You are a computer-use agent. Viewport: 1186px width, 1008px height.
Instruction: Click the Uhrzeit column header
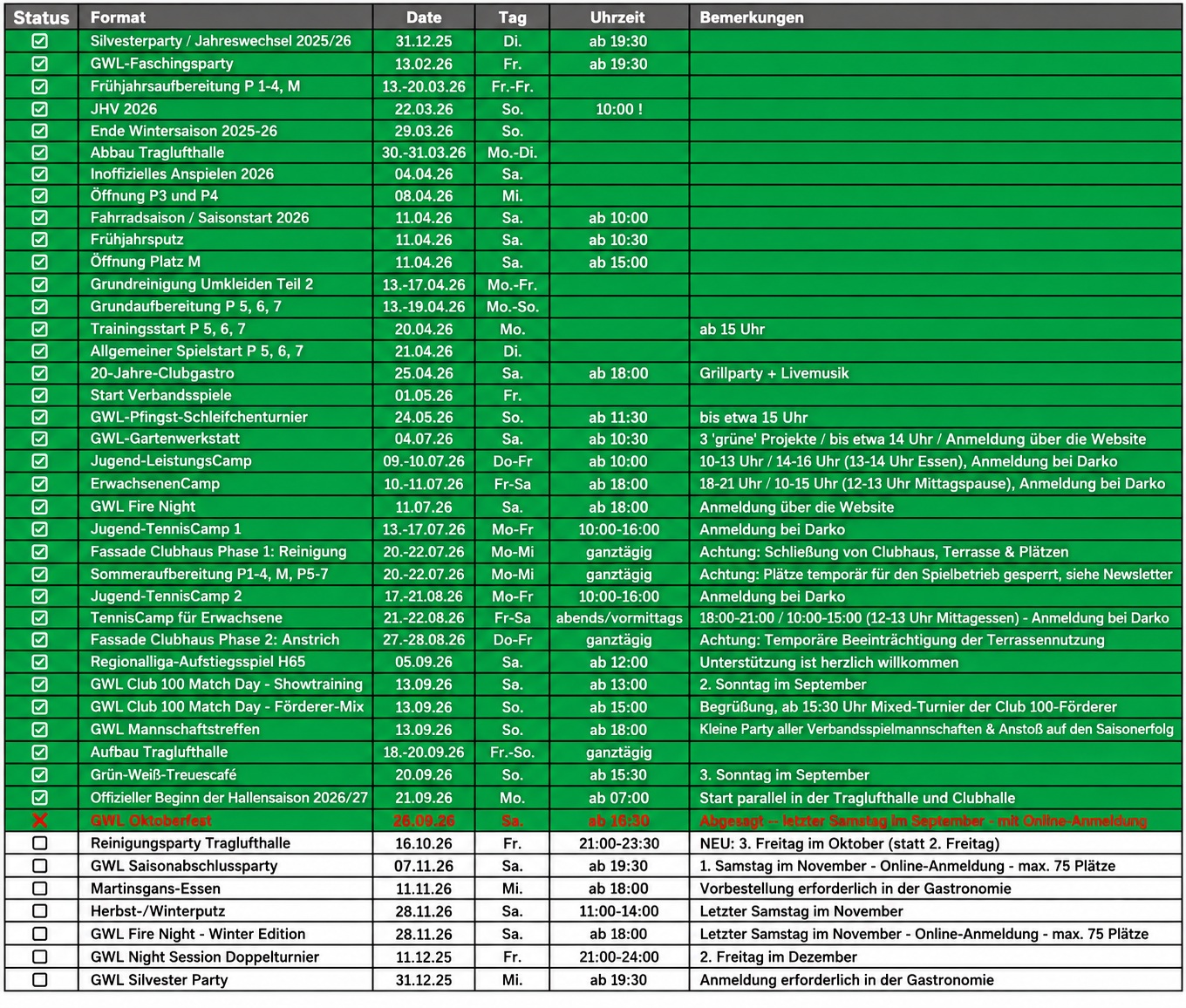pyautogui.click(x=617, y=17)
